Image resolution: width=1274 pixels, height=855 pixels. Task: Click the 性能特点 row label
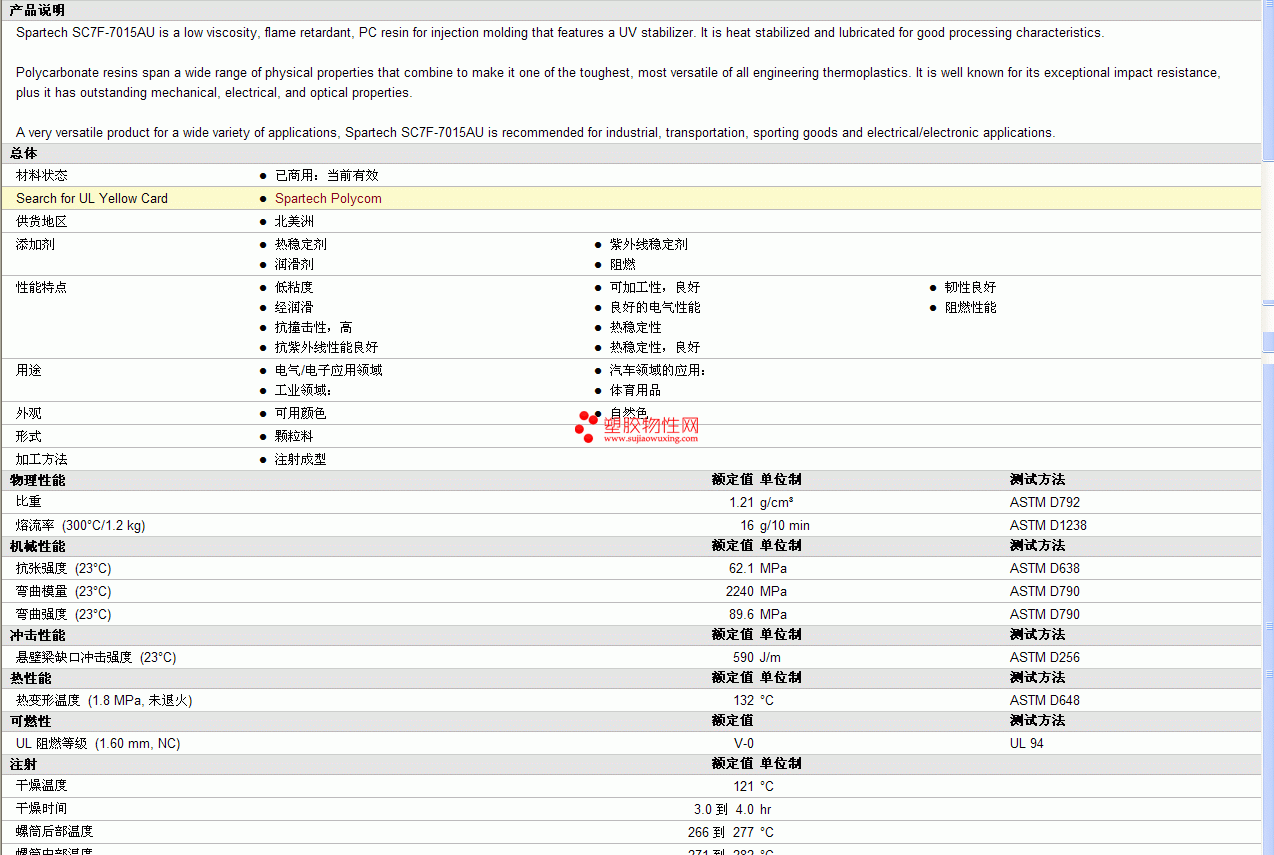[x=42, y=287]
